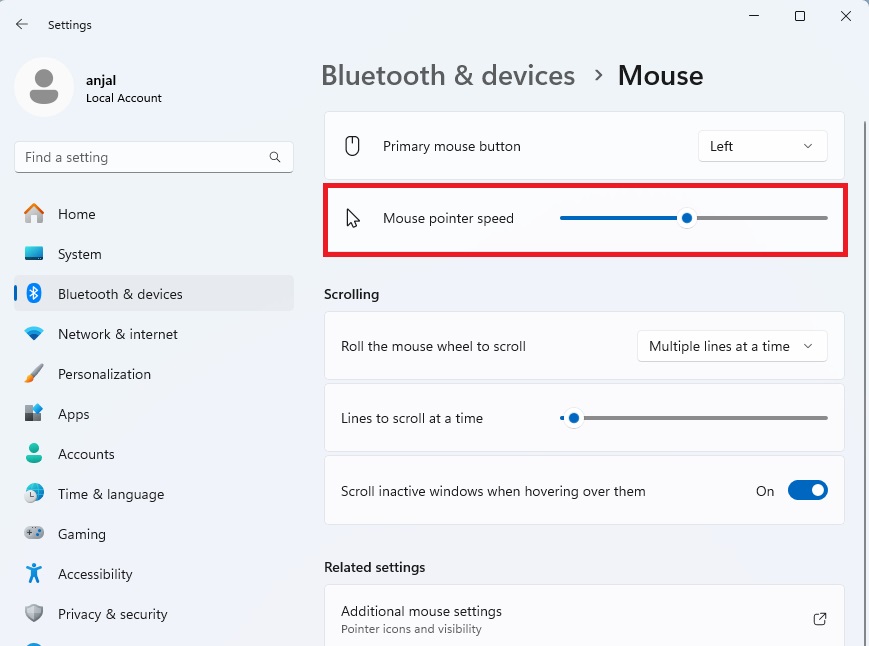Click the mouse icon beside Primary mouse button
The height and width of the screenshot is (646, 869).
[352, 146]
